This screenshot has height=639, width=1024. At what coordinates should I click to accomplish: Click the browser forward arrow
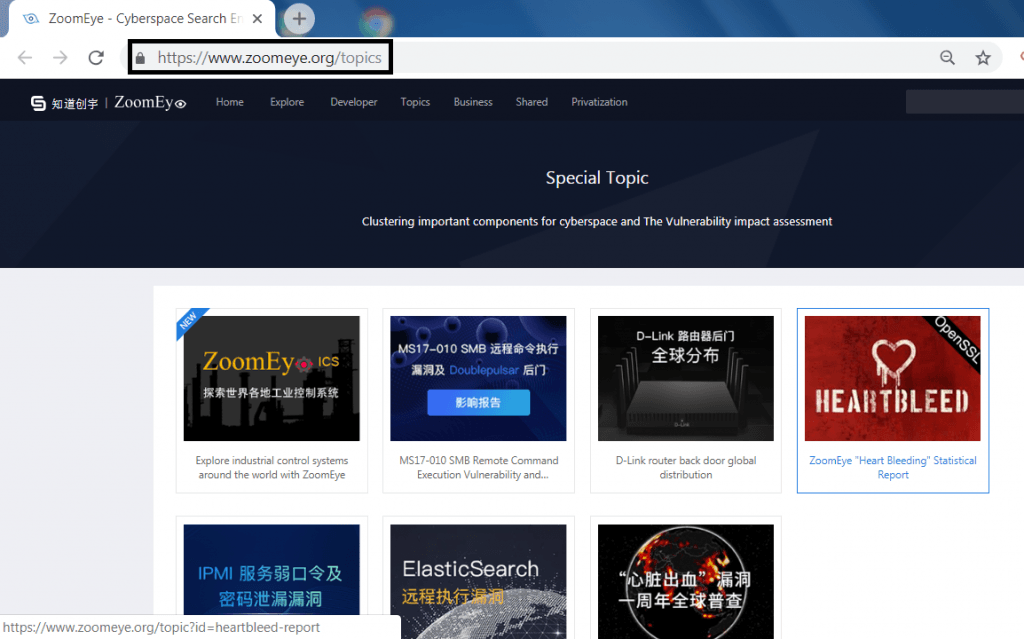click(x=60, y=57)
